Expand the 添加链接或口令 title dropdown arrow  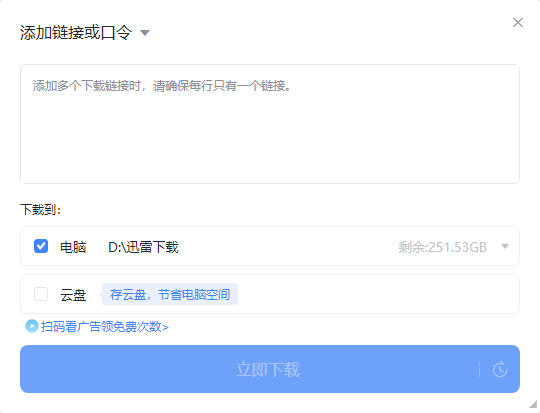coord(145,33)
